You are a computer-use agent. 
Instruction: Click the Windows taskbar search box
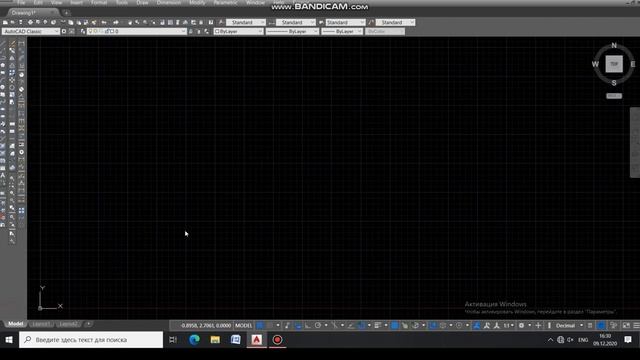tap(91, 340)
